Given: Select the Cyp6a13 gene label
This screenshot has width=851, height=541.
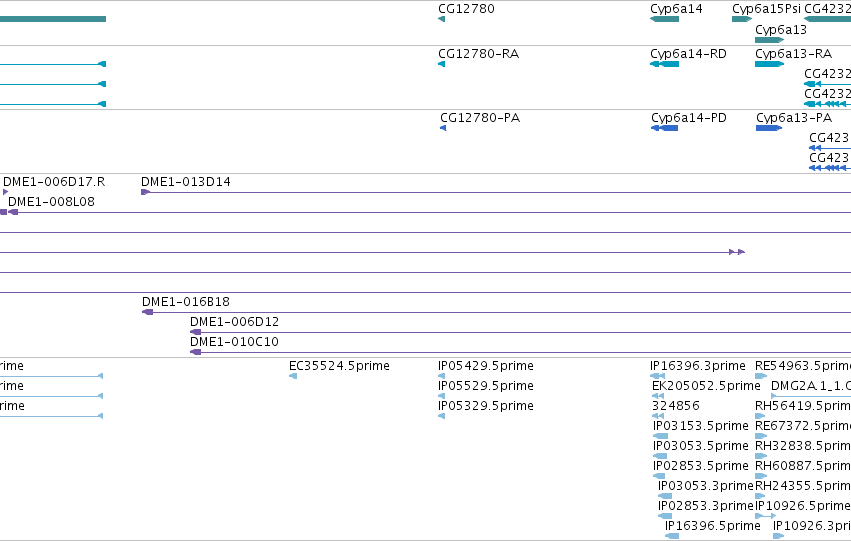Looking at the screenshot, I should (780, 30).
